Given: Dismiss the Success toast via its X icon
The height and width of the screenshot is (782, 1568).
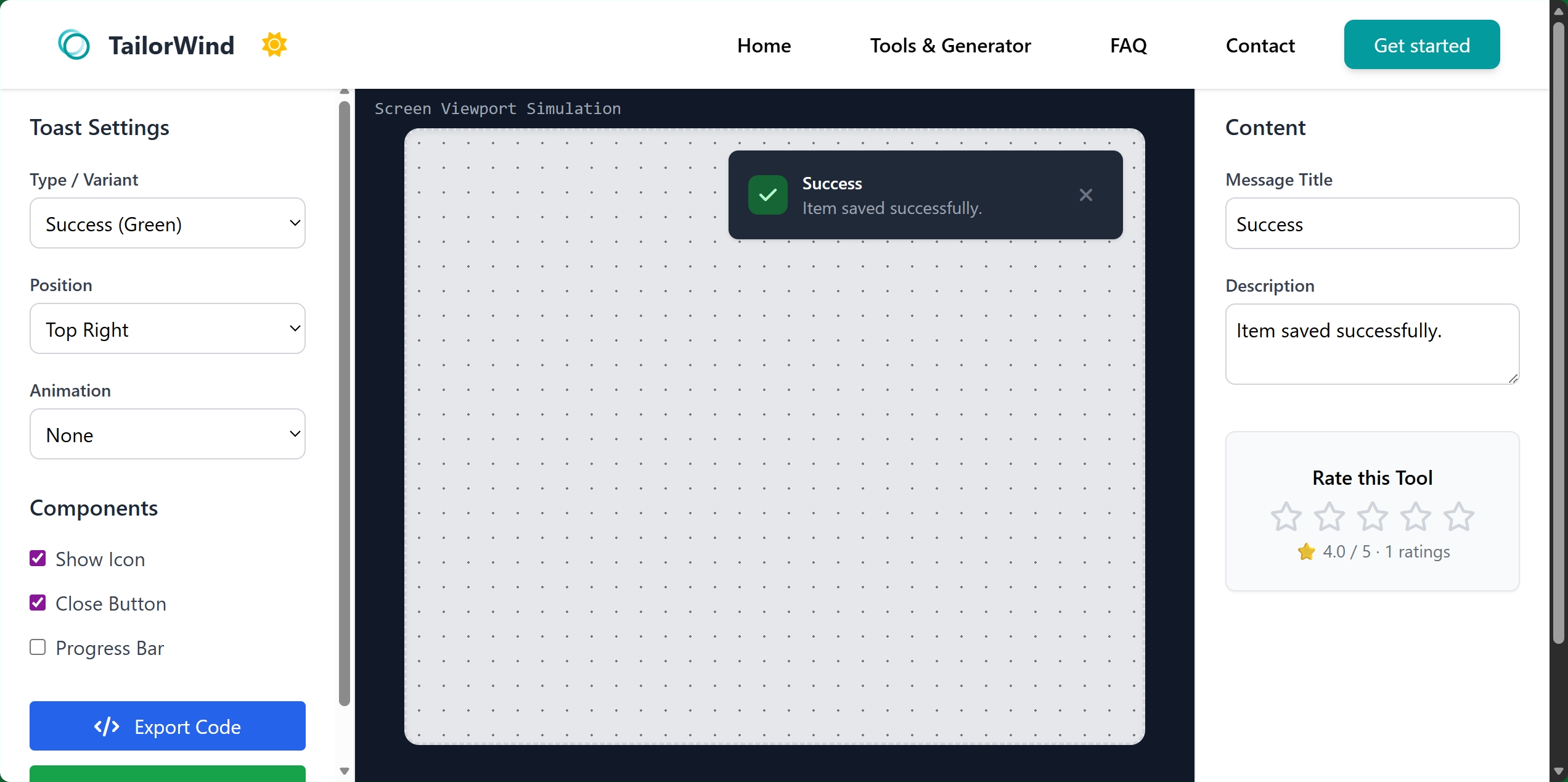Looking at the screenshot, I should (1085, 195).
